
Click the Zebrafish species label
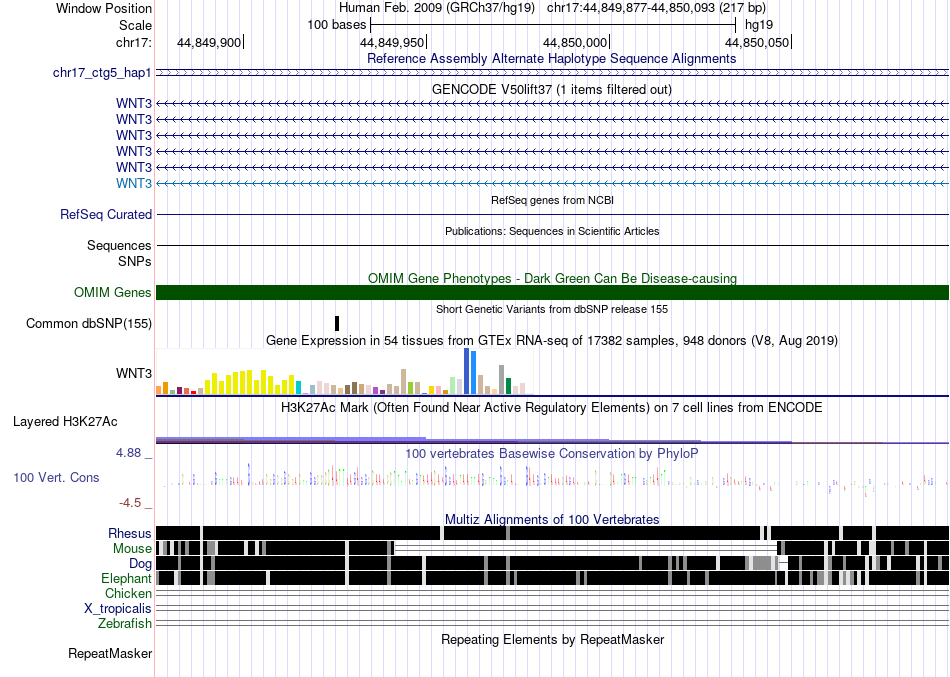[125, 623]
